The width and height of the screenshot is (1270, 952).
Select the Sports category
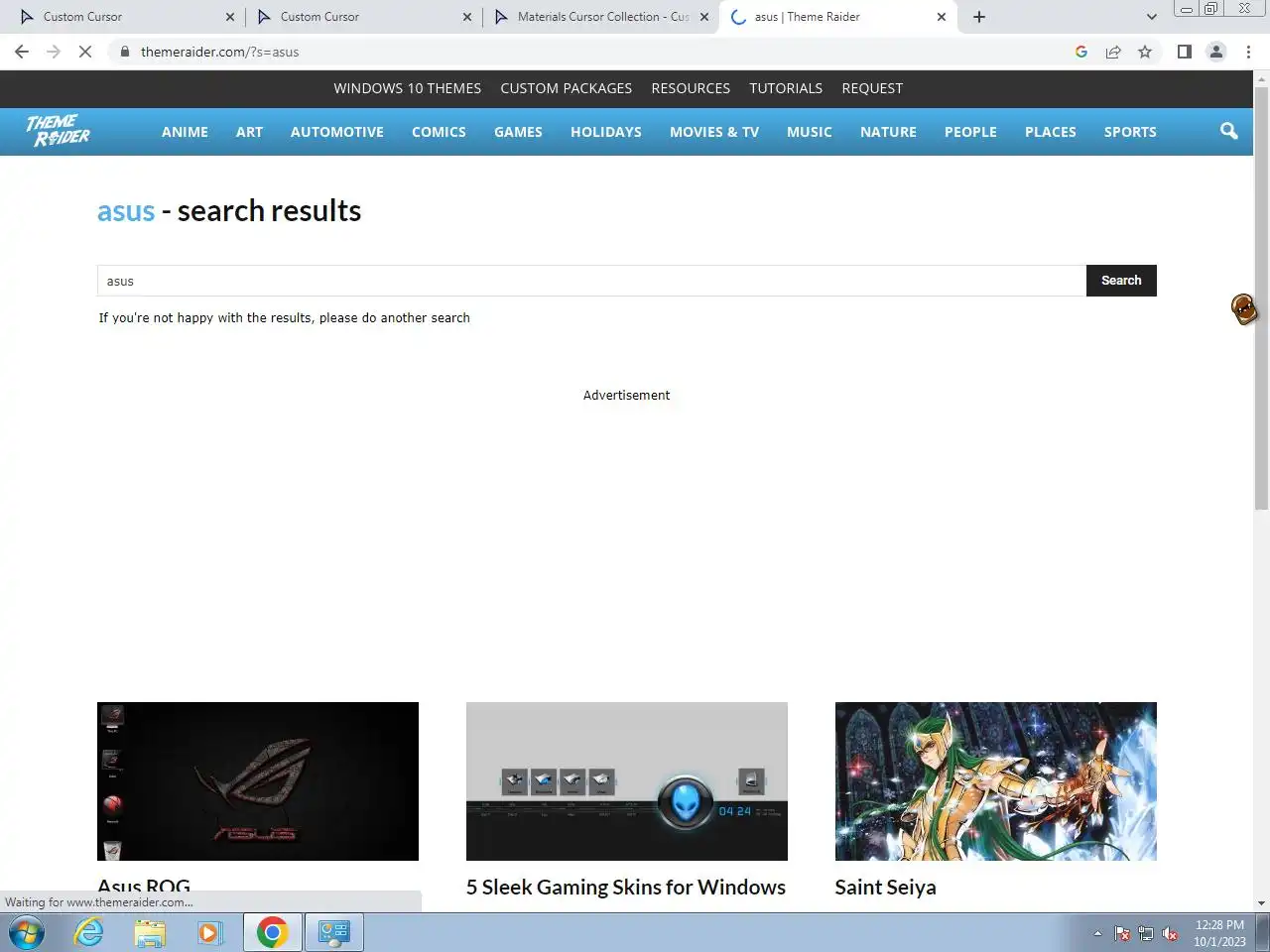[1130, 132]
